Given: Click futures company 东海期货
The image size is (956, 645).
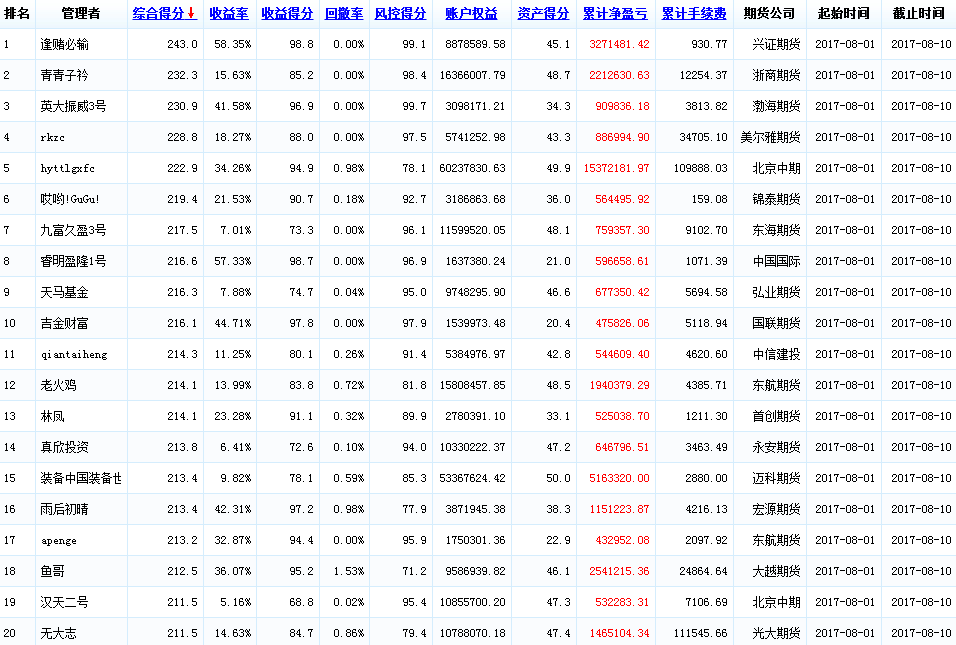Looking at the screenshot, I should pos(776,230).
